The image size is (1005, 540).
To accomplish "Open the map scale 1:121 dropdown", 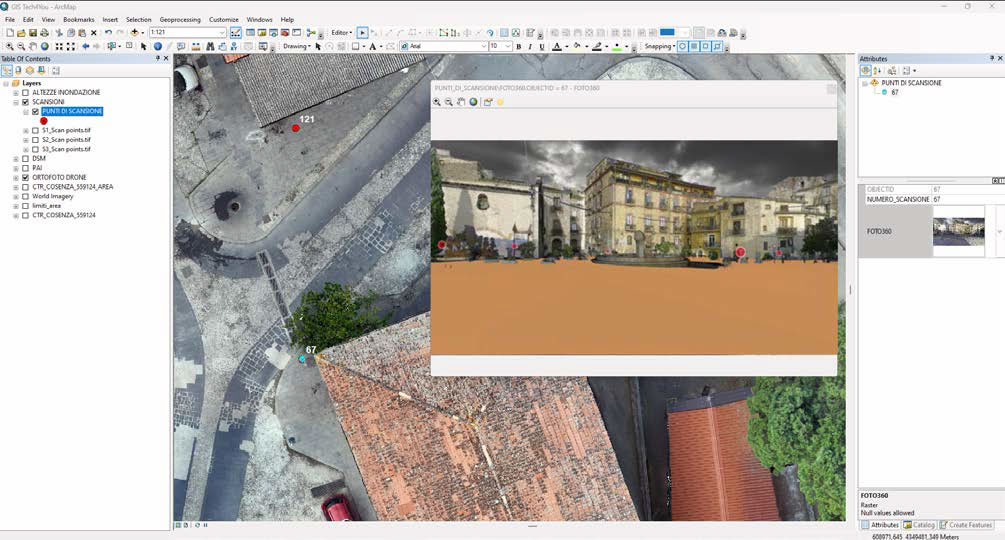I will (x=222, y=33).
